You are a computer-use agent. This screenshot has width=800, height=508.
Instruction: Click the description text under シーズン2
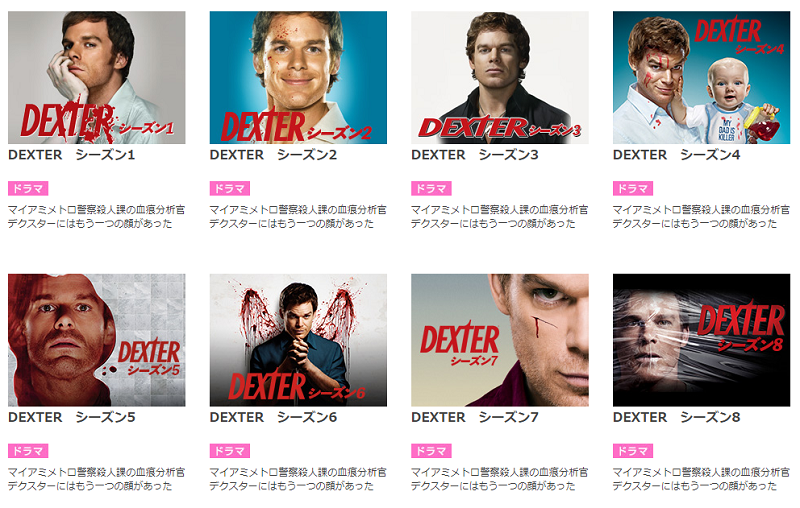[x=298, y=217]
